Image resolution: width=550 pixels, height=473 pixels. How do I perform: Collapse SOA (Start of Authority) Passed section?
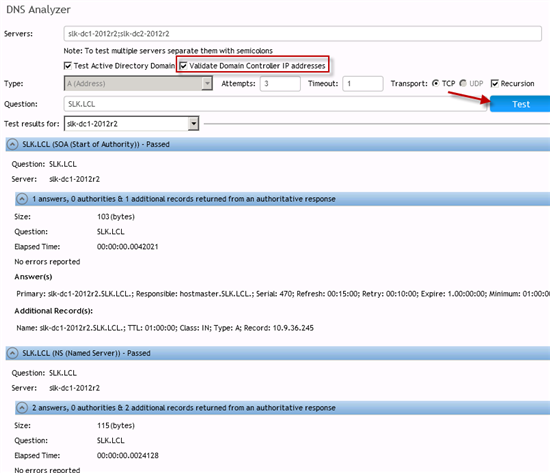tap(13, 144)
